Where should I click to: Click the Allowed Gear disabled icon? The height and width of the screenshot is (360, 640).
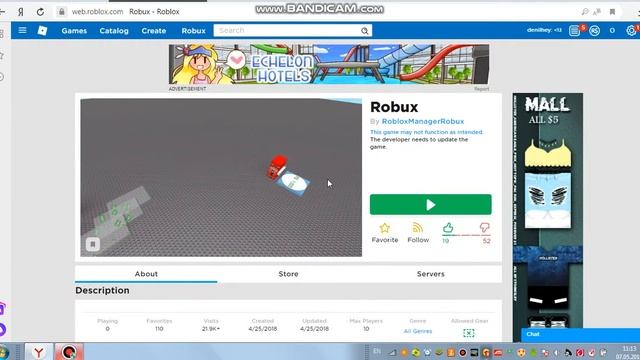pos(469,333)
